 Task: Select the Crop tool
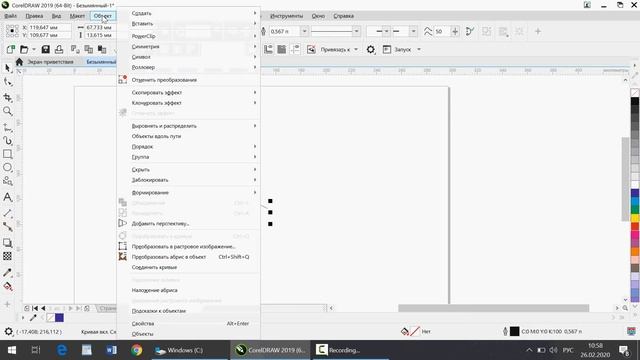pos(7,97)
